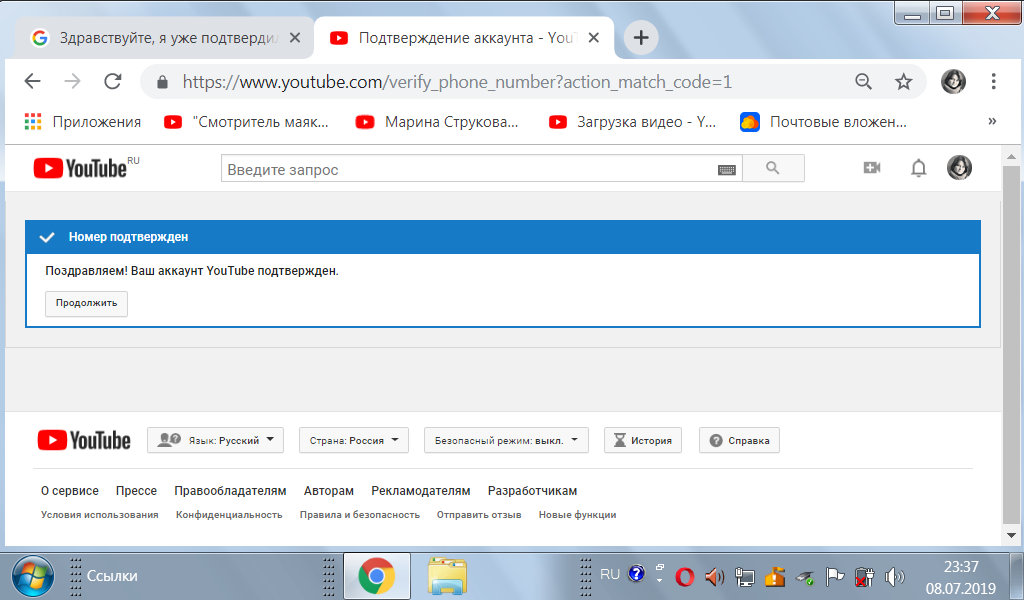The image size is (1024, 600).
Task: Open the Правообладателям footer link
Action: pyautogui.click(x=231, y=490)
